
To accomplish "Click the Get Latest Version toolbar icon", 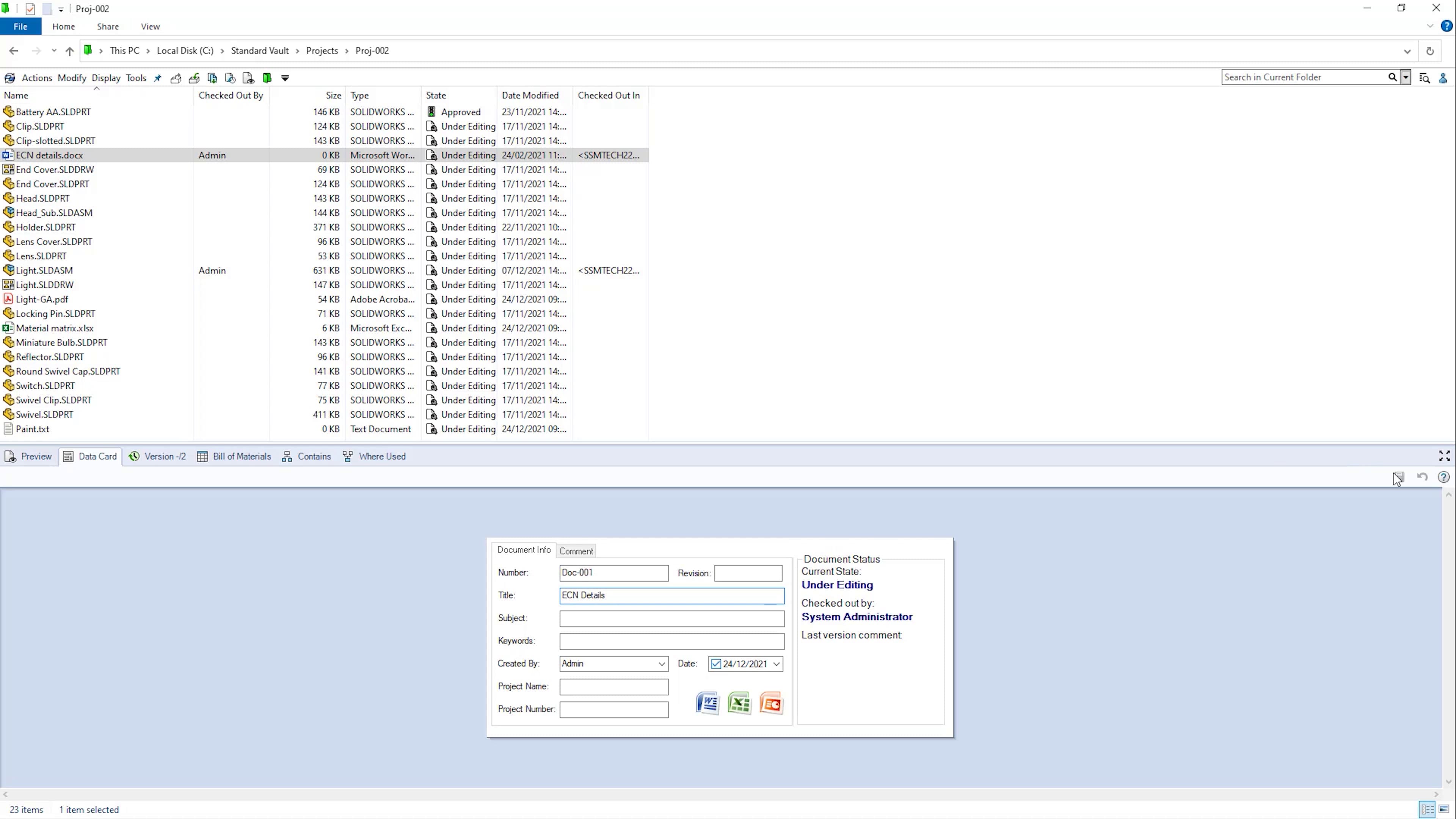I will [212, 78].
